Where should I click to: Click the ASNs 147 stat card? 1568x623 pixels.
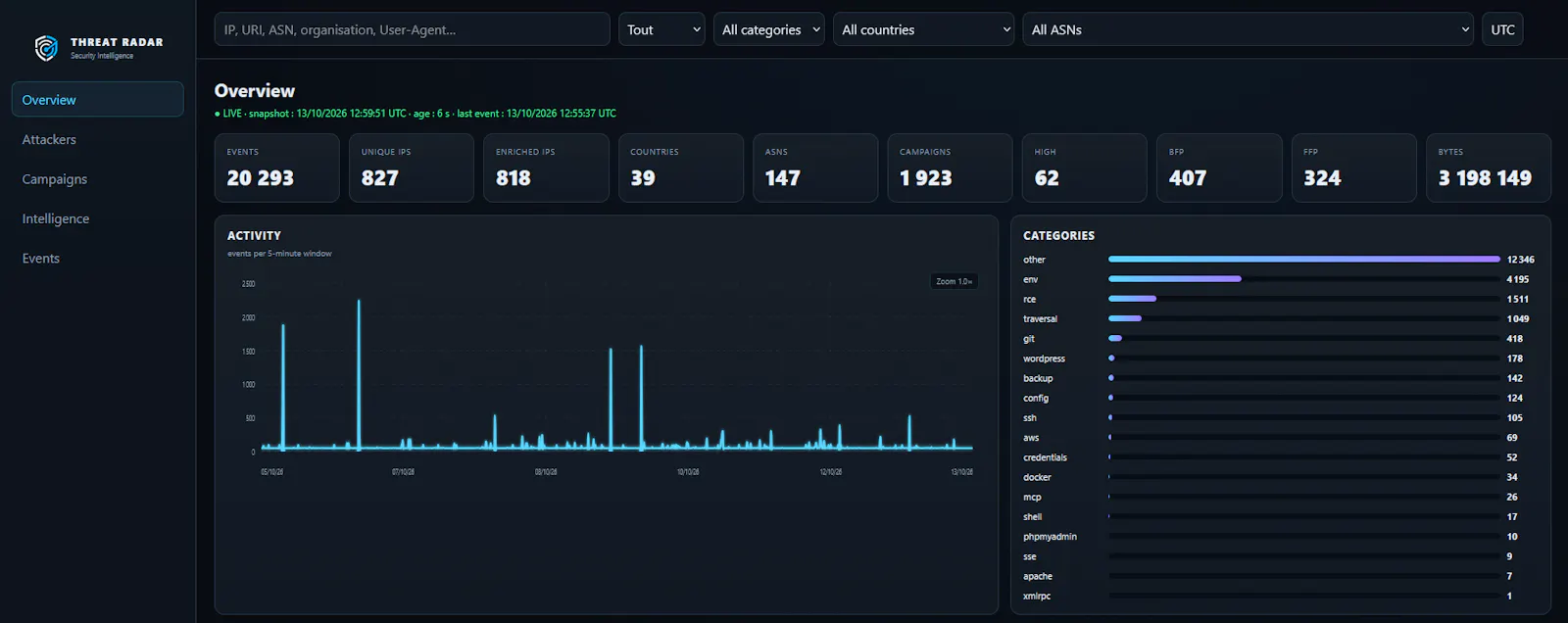[815, 168]
